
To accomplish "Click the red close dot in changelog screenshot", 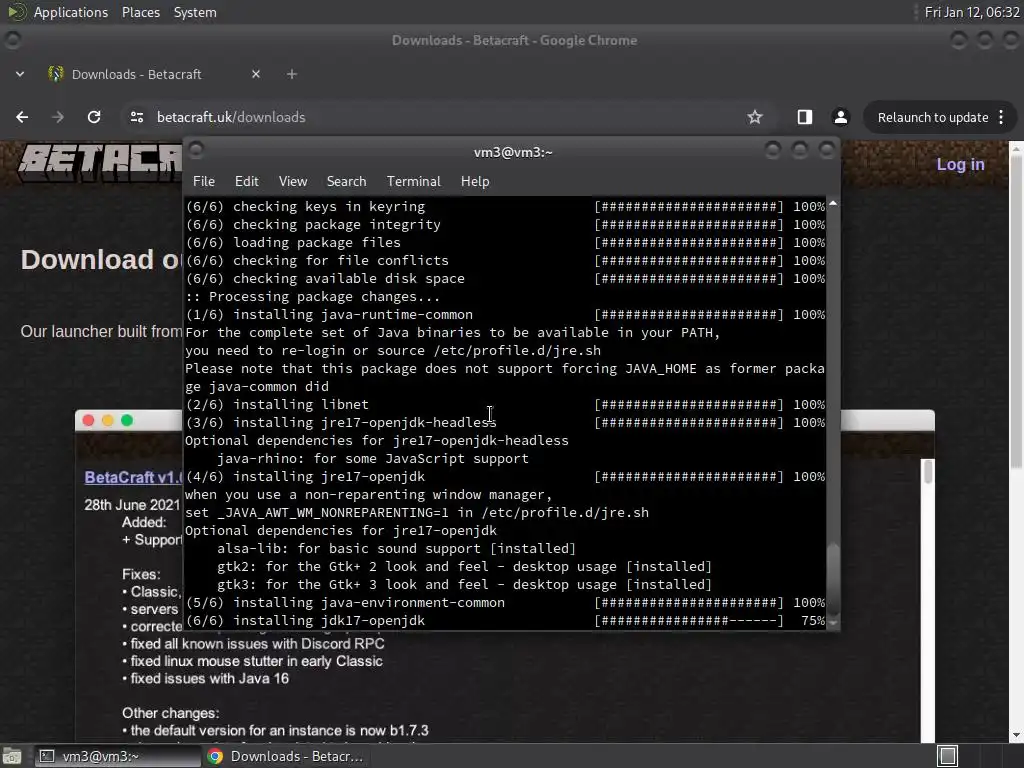I will coord(88,421).
